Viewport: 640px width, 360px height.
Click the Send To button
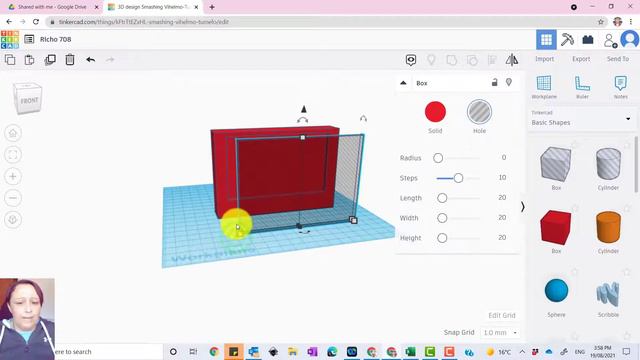(x=618, y=59)
